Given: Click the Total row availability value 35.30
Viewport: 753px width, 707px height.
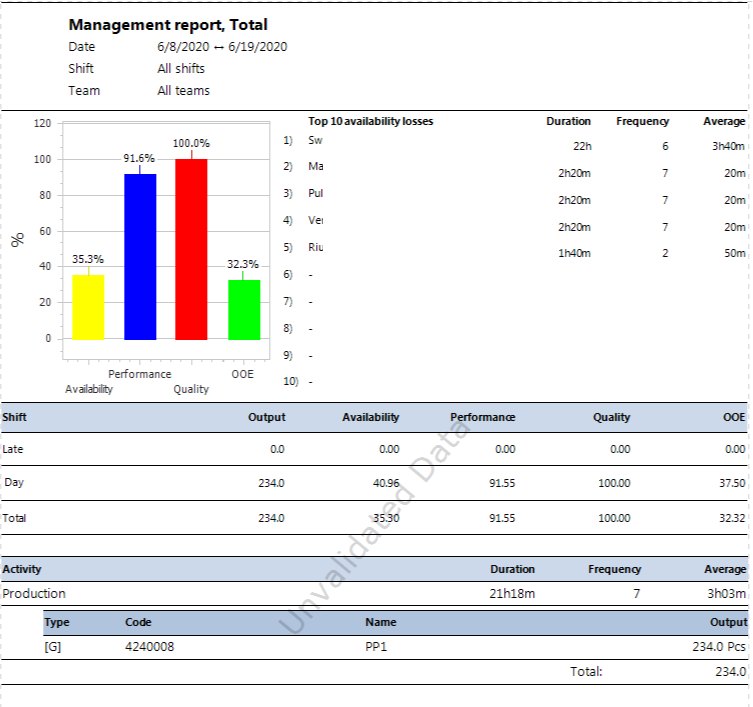Looking at the screenshot, I should click(385, 518).
